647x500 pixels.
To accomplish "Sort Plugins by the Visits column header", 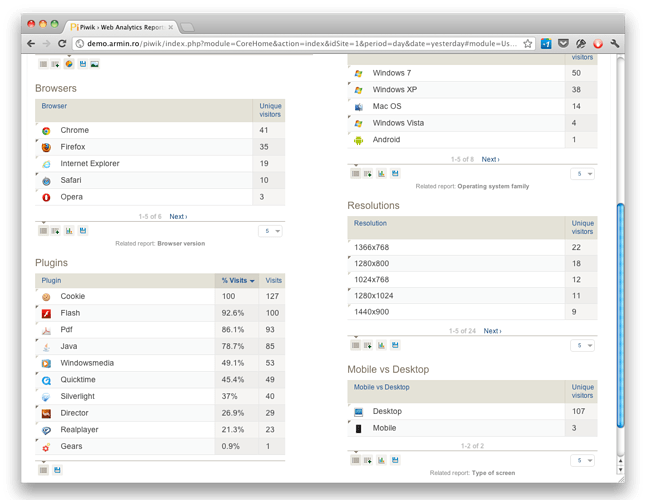I will (273, 281).
